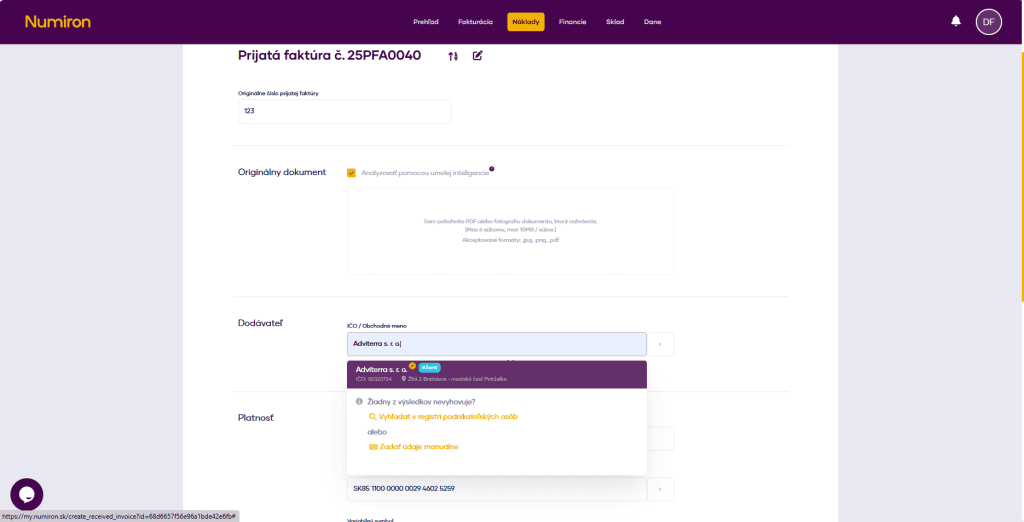Open the notifications bell
This screenshot has width=1024, height=522.
956,21
